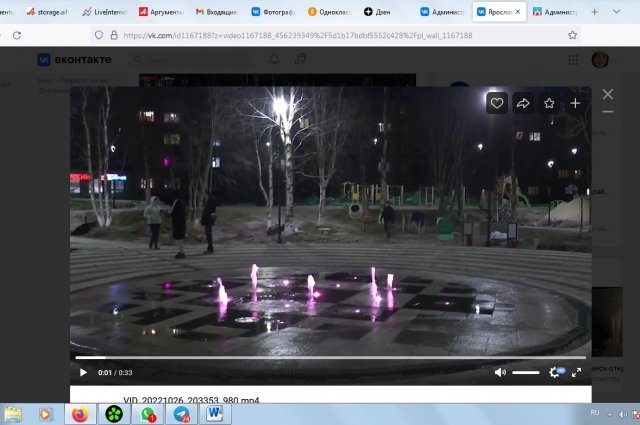
Task: Switch to the Одноклассники browser tab
Action: click(329, 12)
